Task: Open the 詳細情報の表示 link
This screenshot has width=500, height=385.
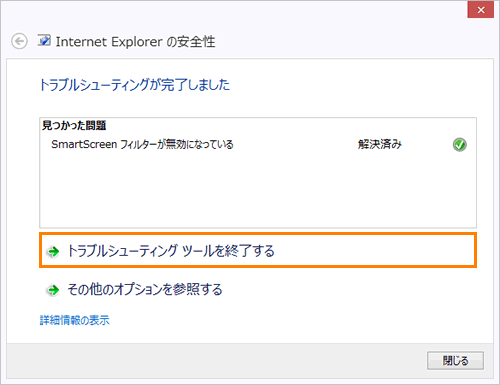Action: (75, 320)
